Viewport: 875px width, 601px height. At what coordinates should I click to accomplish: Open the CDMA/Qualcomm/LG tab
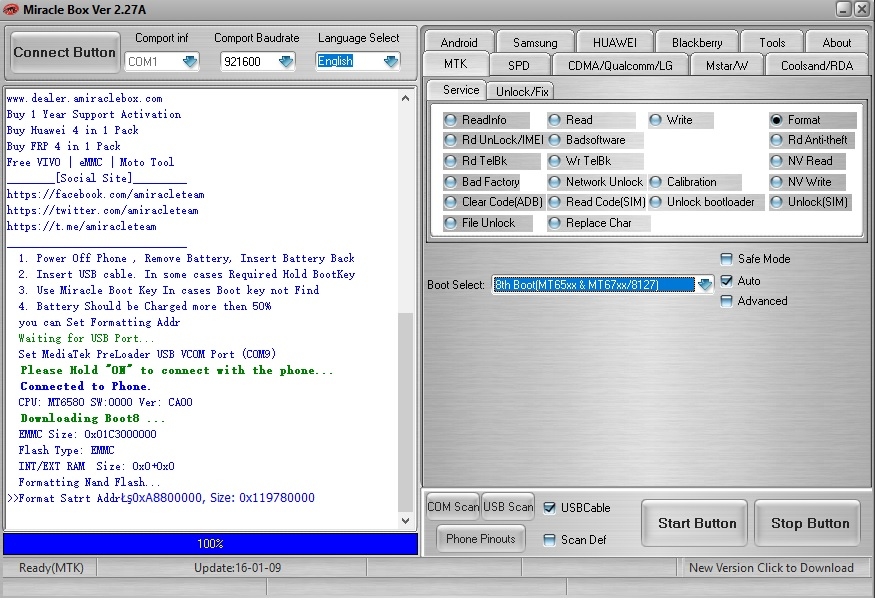(621, 65)
